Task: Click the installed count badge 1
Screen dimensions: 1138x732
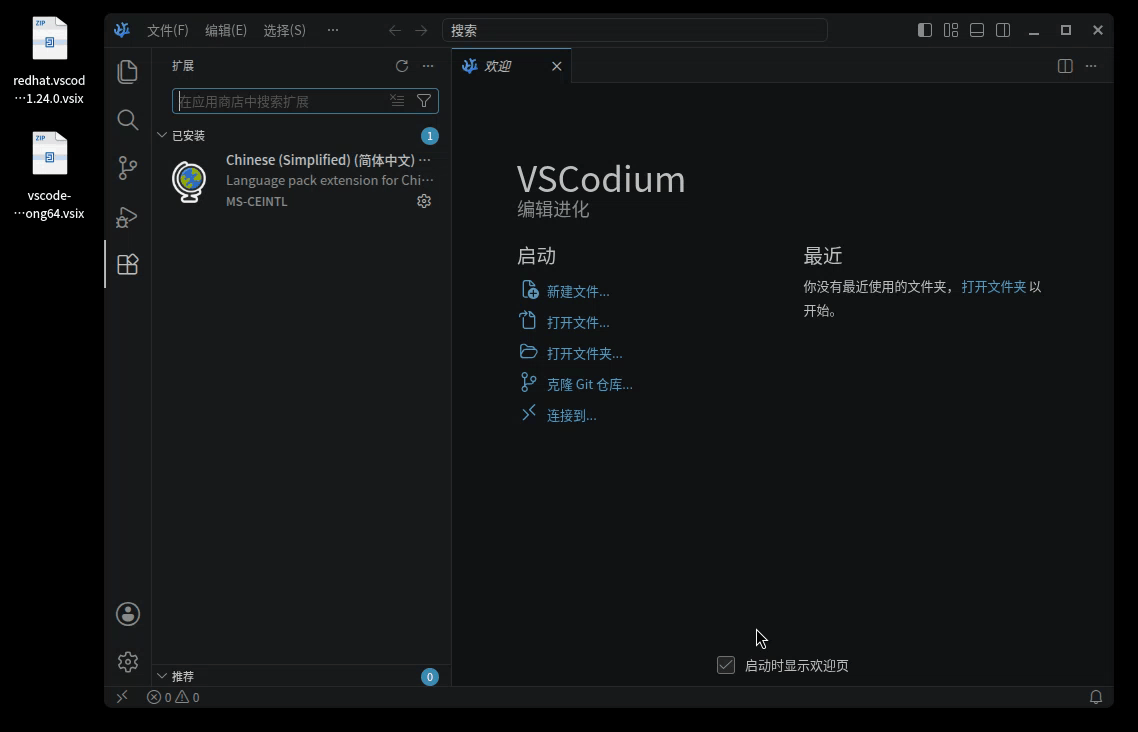Action: (430, 136)
